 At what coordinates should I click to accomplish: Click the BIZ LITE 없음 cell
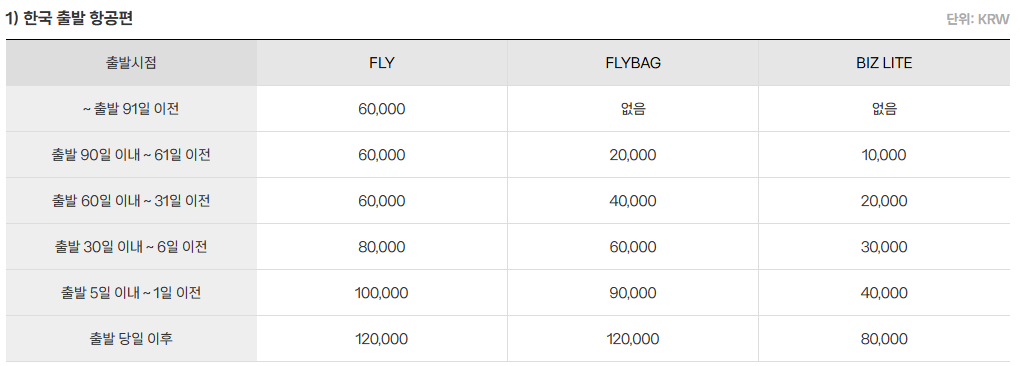(x=884, y=109)
